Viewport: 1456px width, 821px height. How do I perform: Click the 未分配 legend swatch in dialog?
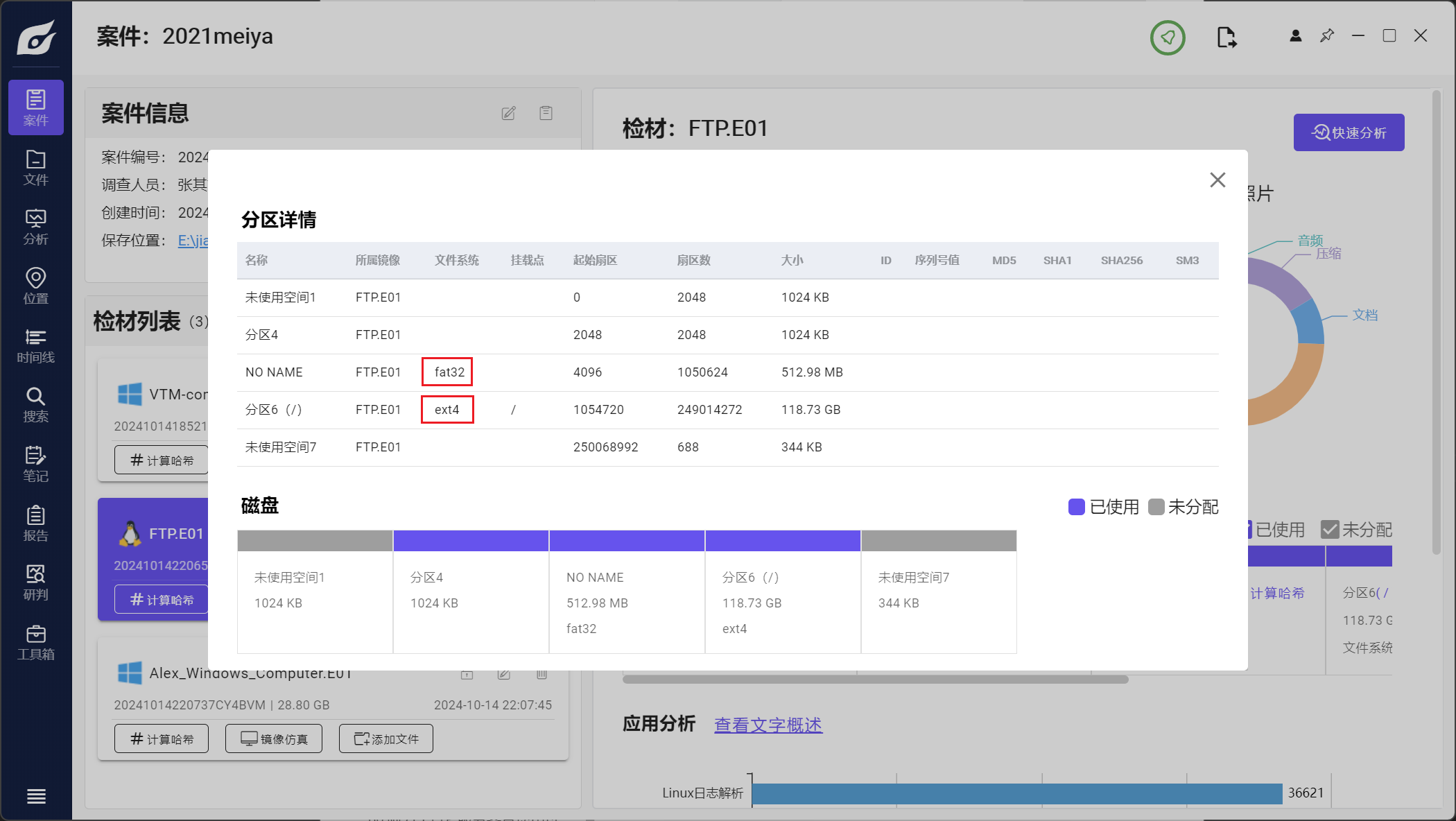click(x=1156, y=507)
